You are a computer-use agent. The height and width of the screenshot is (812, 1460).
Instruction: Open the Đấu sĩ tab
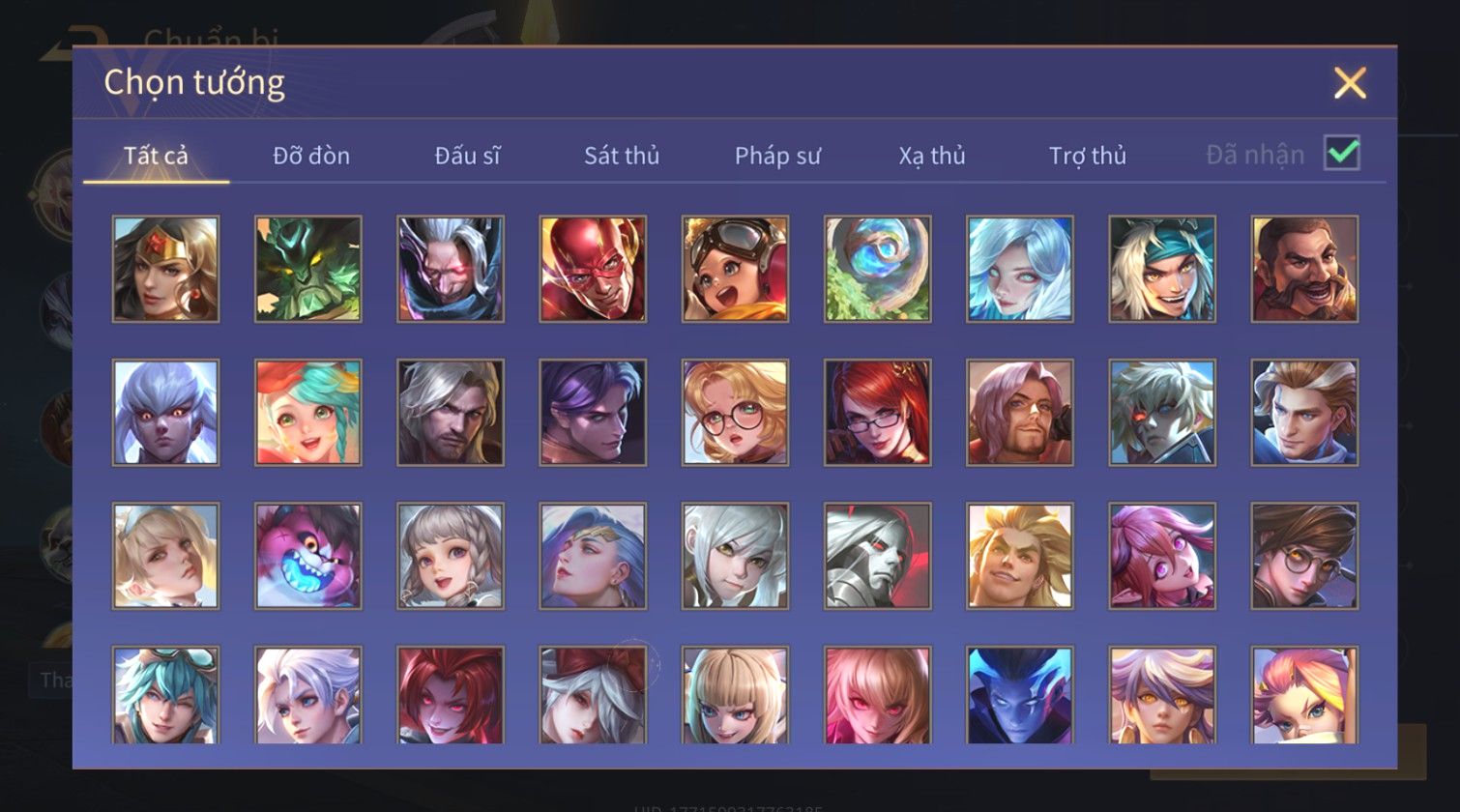pyautogui.click(x=467, y=156)
